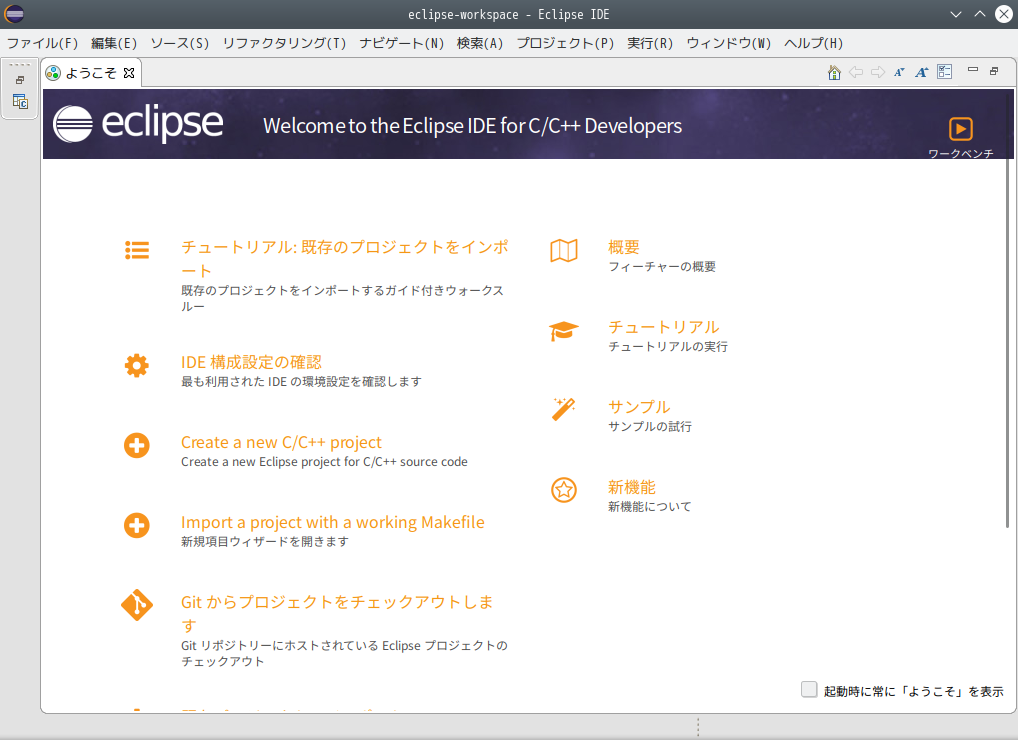This screenshot has width=1018, height=740.
Task: Minimize the welcome view
Action: 973,69
